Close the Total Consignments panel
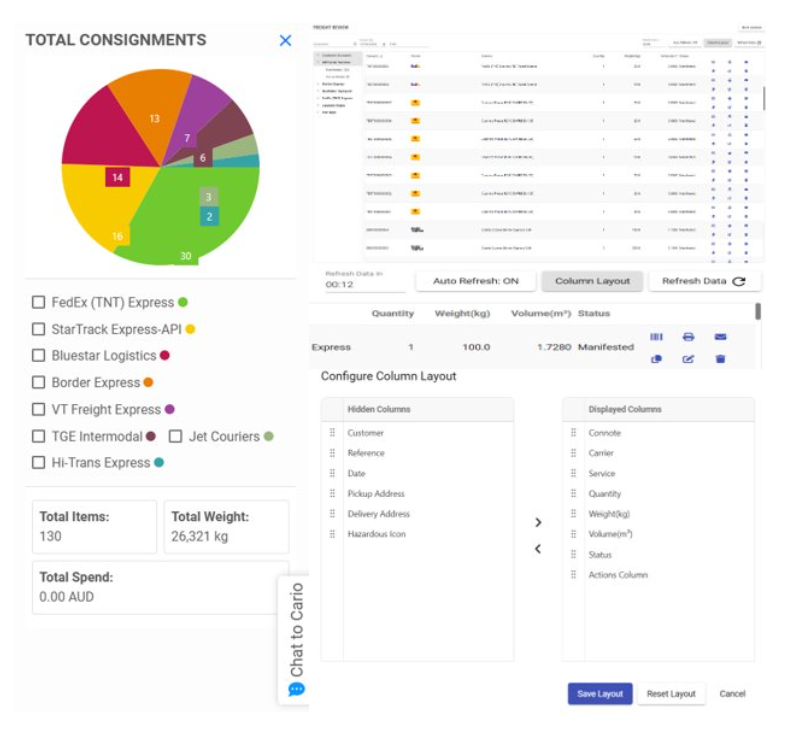 (285, 40)
